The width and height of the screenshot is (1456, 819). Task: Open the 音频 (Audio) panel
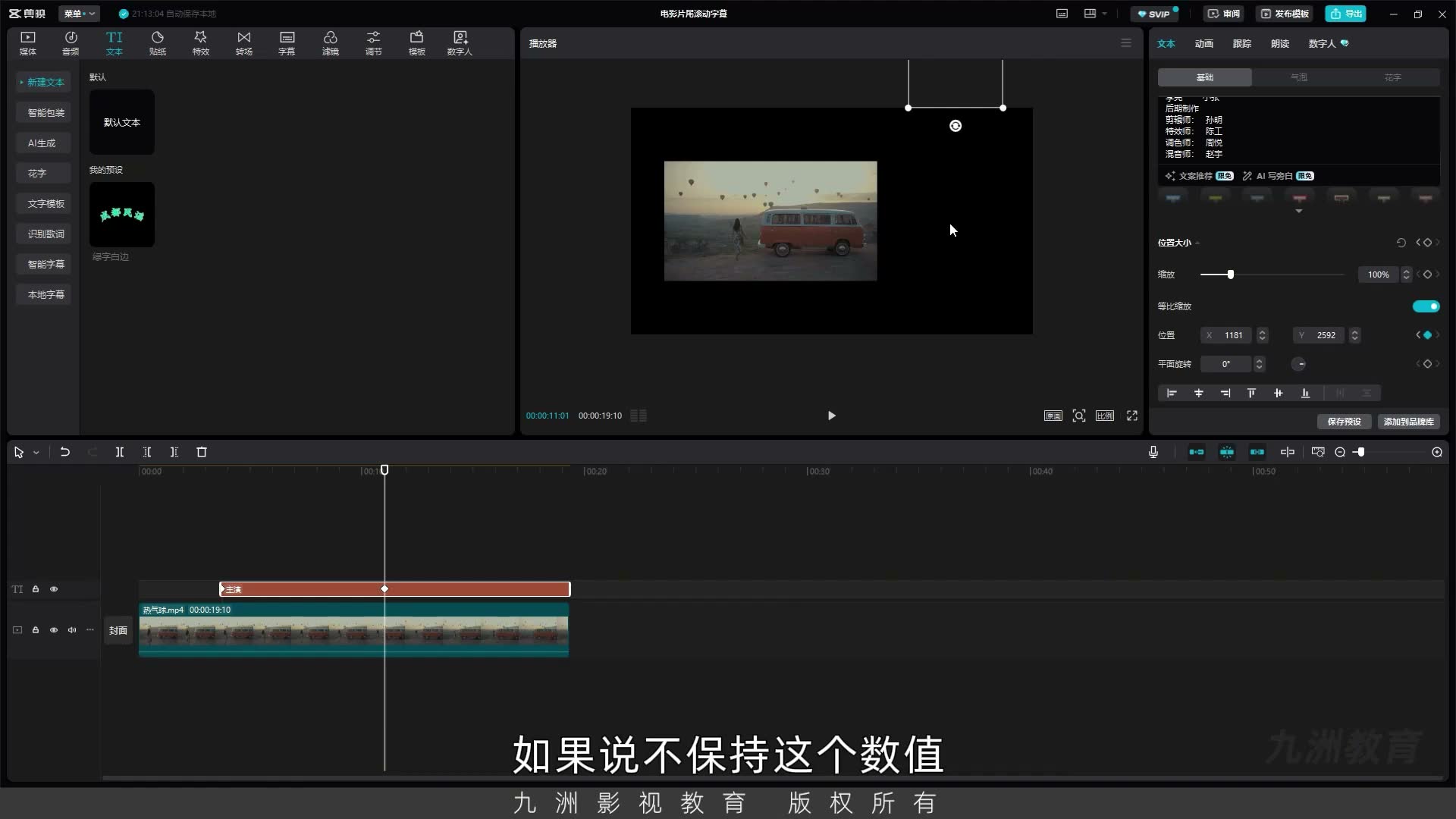coord(71,43)
